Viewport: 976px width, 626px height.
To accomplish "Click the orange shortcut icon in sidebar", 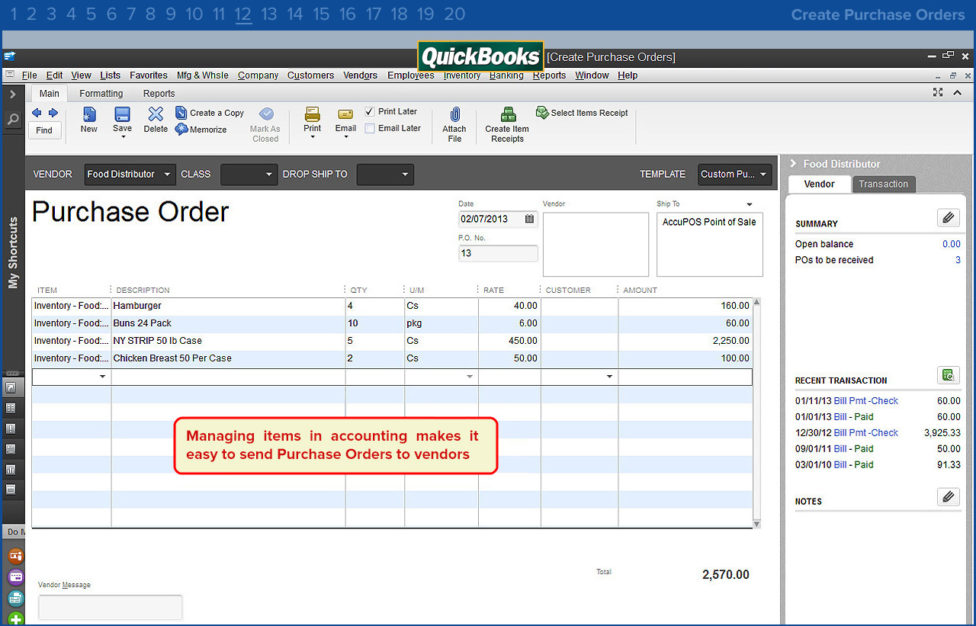I will tap(16, 556).
